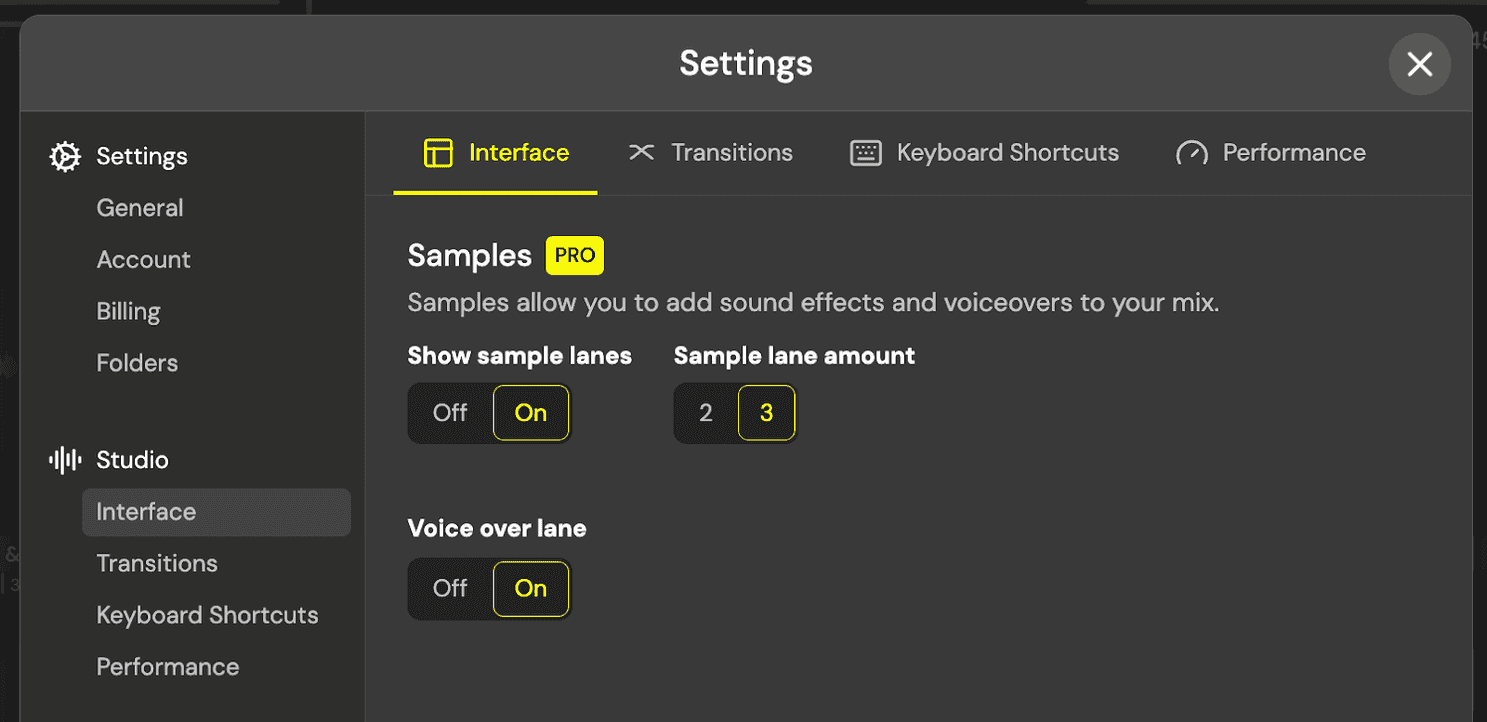Click the Keyboard Shortcuts keyboard icon
Viewport: 1487px width, 722px height.
865,153
